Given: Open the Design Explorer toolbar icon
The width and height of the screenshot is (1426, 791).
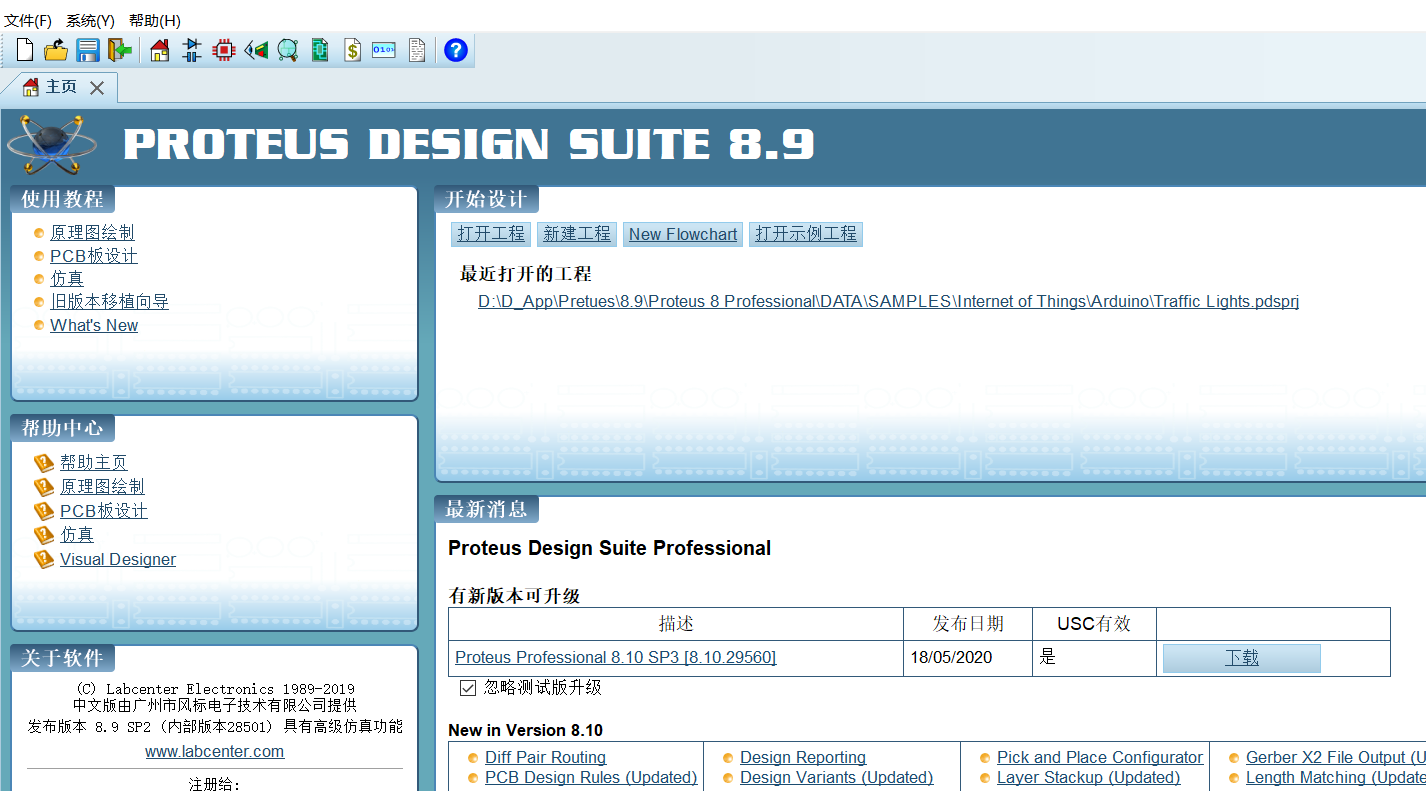Looking at the screenshot, I should 320,50.
